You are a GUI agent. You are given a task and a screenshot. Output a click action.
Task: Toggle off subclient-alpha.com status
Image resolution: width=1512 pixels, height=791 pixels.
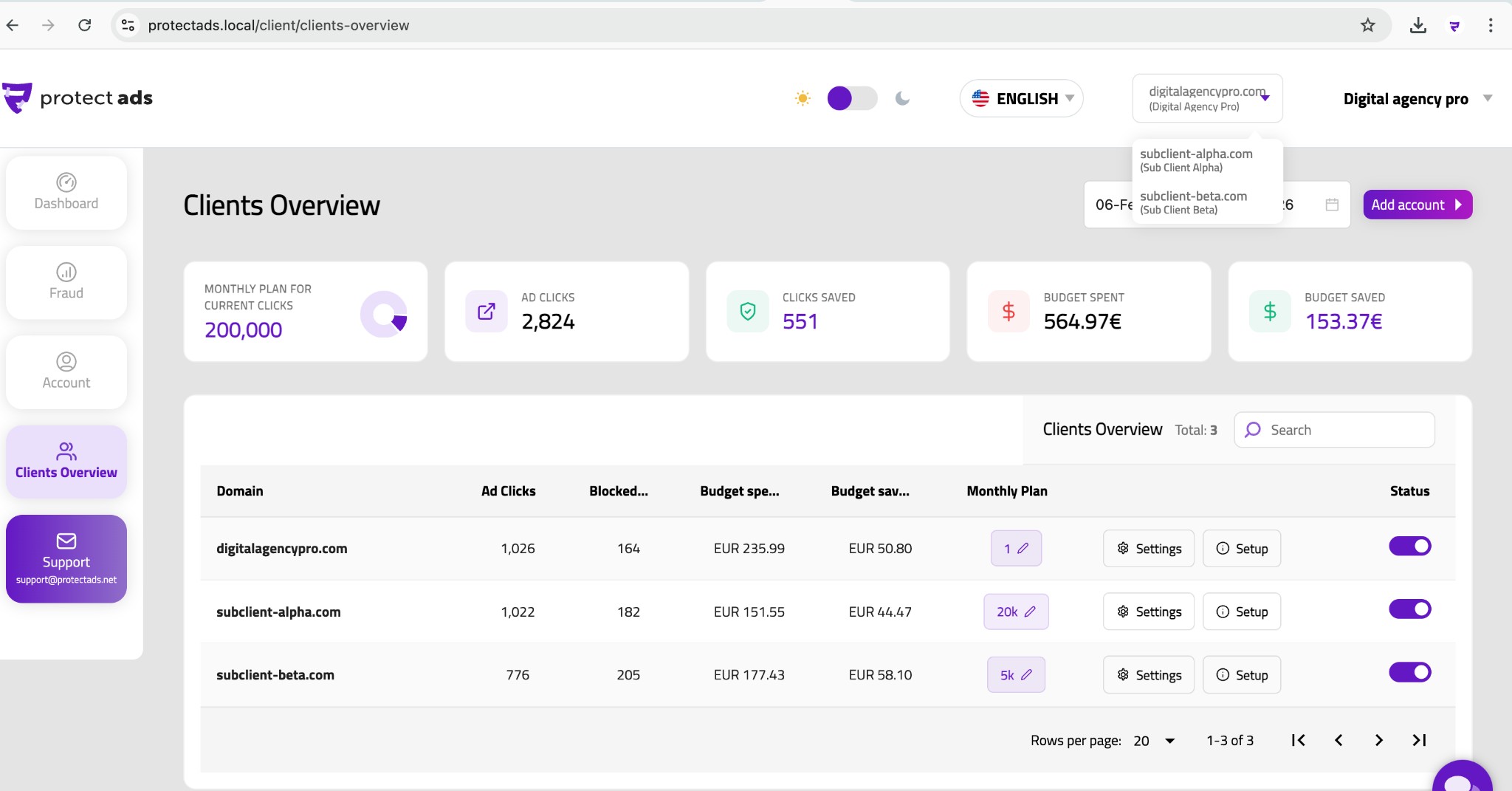coord(1409,609)
